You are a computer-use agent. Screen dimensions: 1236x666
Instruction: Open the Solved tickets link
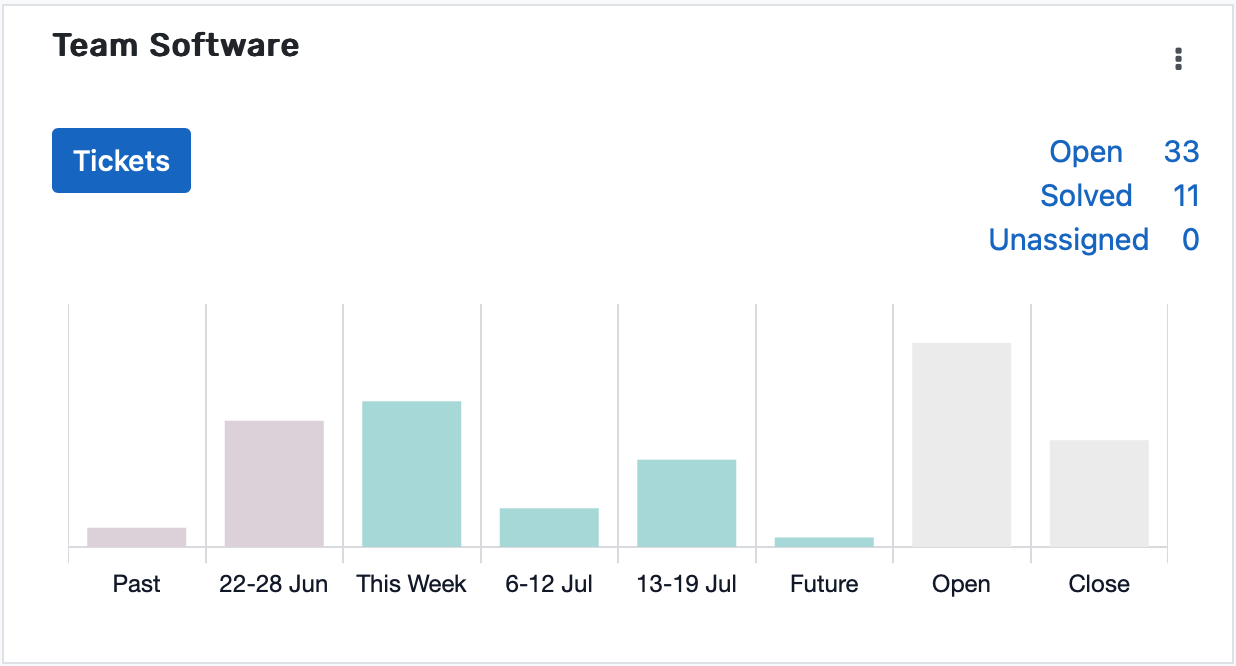click(1086, 196)
